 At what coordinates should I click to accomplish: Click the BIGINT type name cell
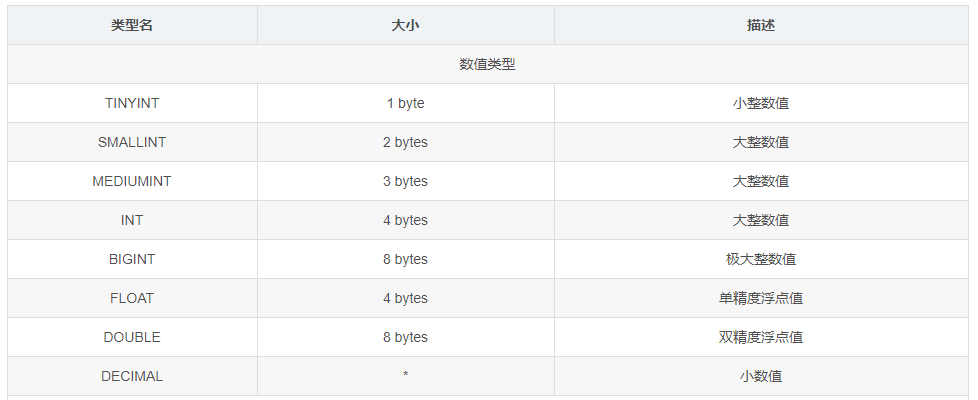pyautogui.click(x=132, y=259)
